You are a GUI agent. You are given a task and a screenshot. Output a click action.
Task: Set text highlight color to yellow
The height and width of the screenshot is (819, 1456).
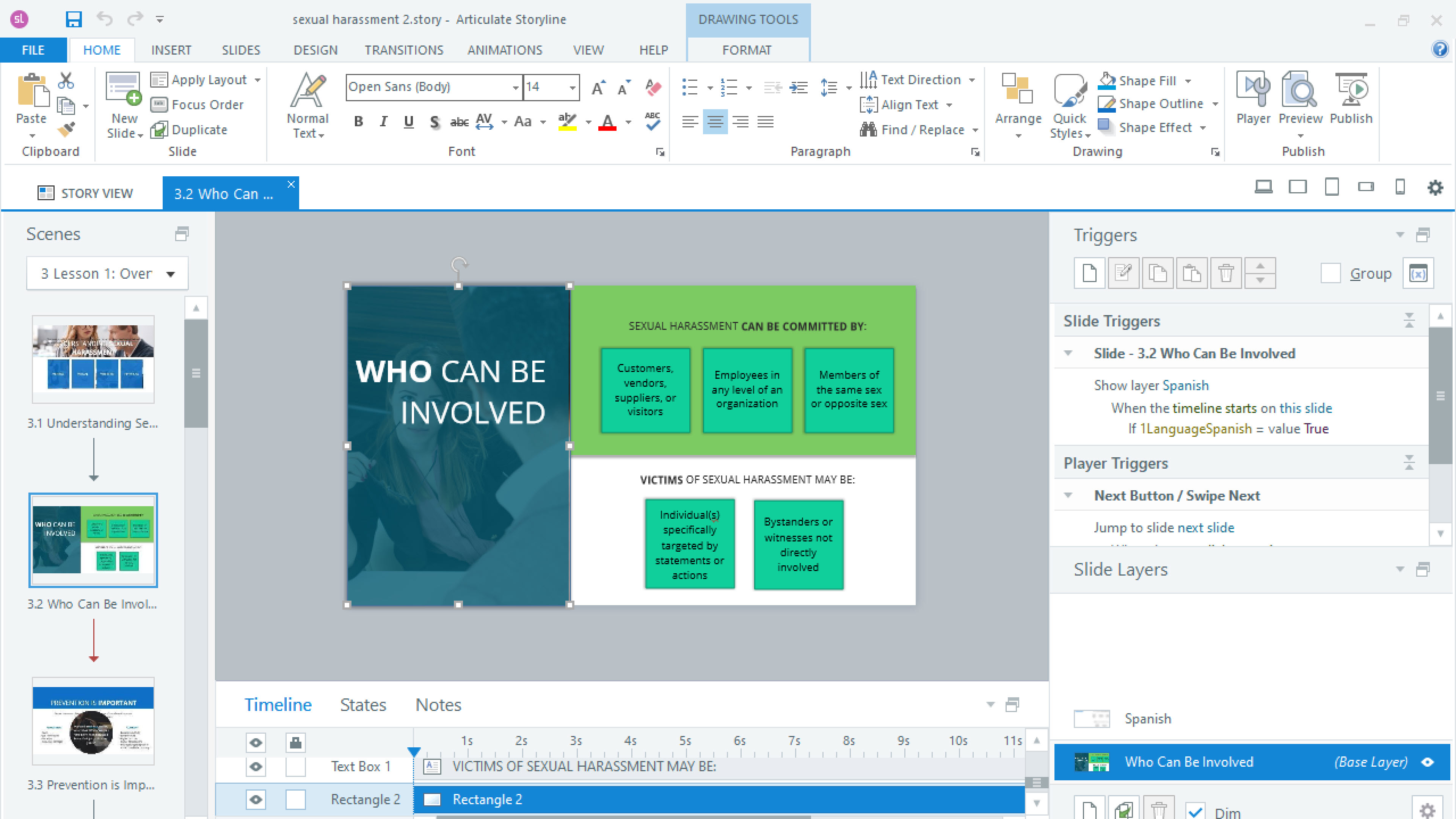pyautogui.click(x=568, y=121)
